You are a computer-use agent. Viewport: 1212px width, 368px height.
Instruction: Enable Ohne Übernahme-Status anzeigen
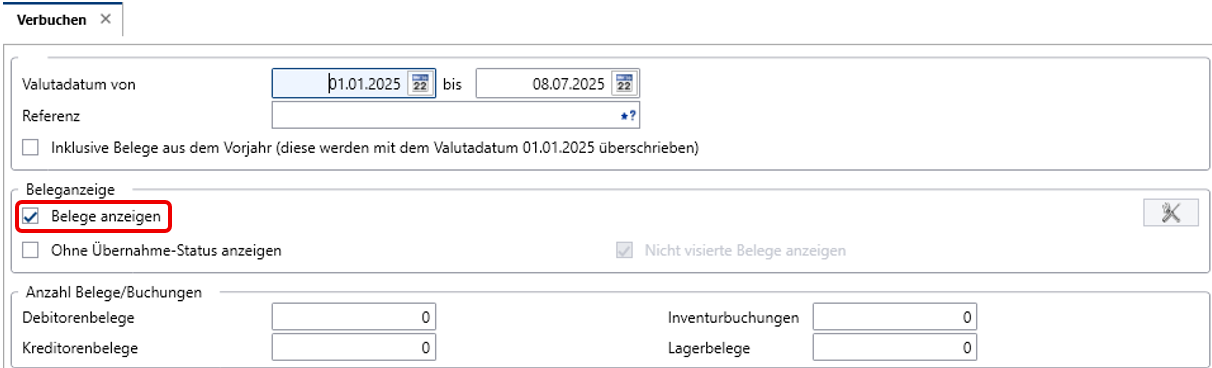[30, 250]
